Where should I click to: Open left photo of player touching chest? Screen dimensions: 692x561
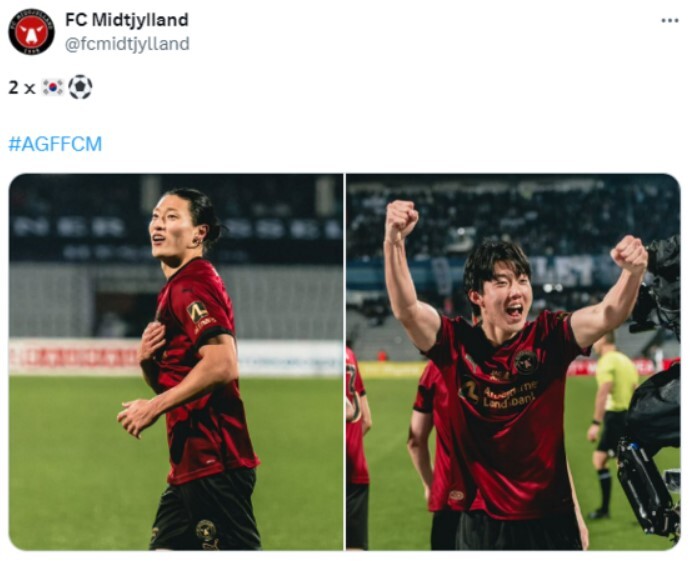[x=176, y=361]
